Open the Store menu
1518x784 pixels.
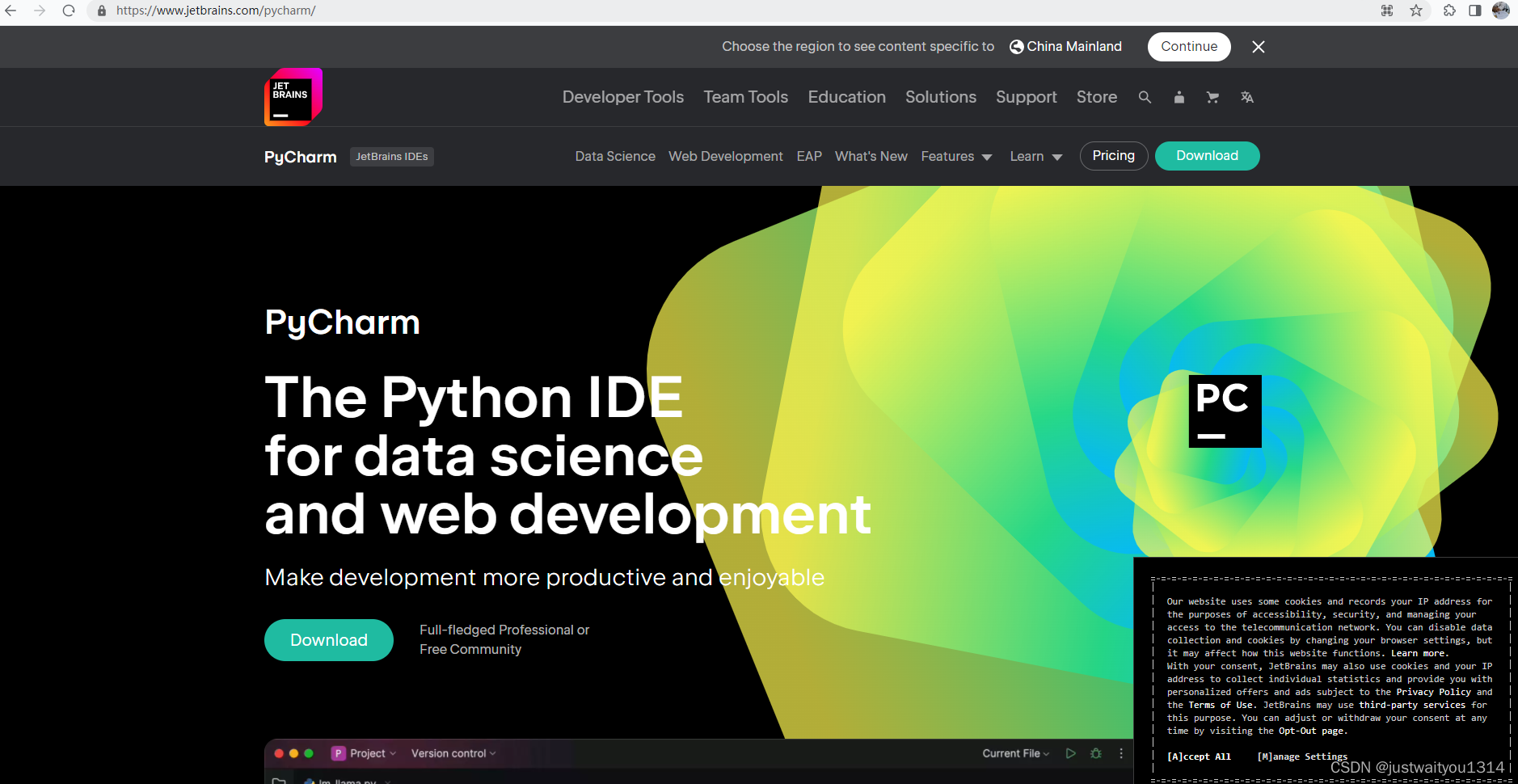1097,97
